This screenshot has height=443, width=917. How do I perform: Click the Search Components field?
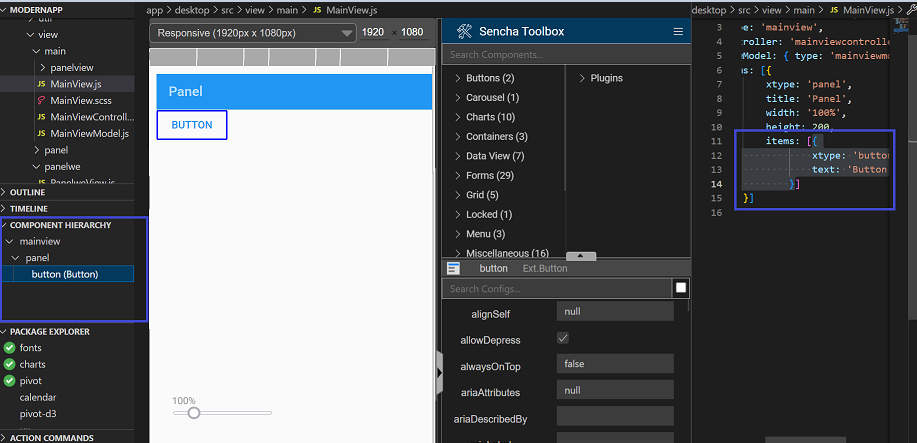click(566, 54)
